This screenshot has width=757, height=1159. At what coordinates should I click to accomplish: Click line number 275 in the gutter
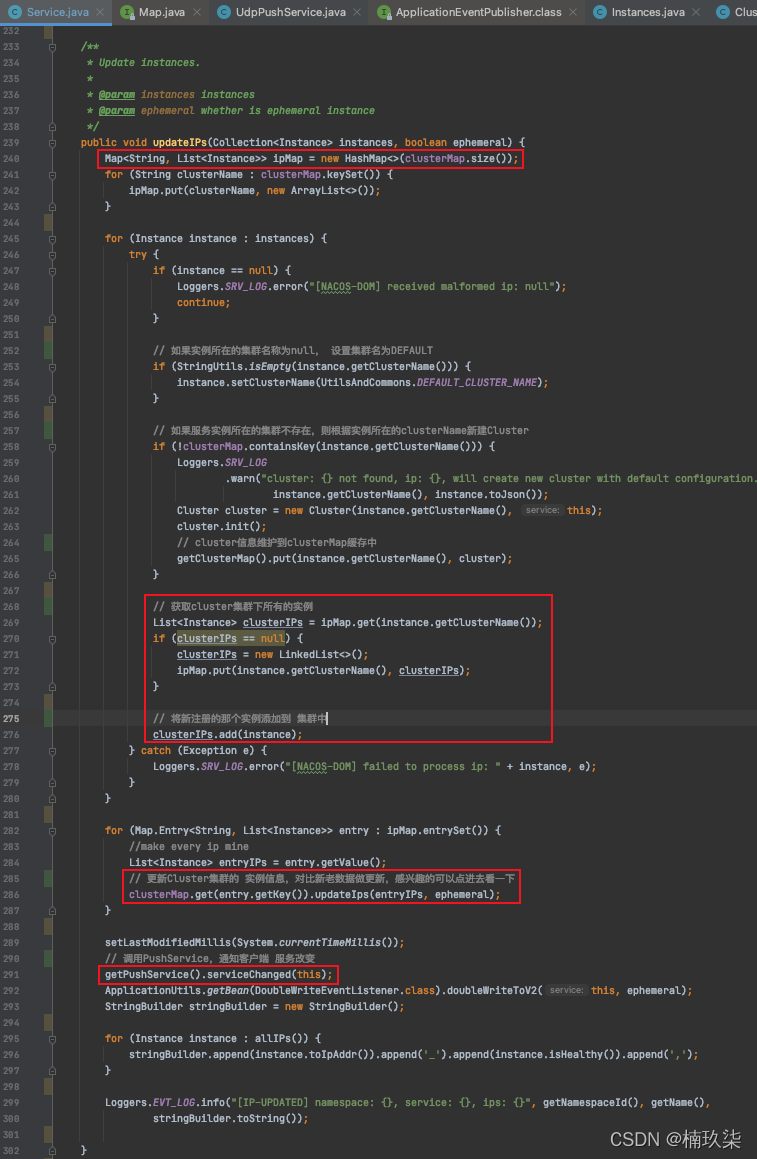tap(11, 718)
